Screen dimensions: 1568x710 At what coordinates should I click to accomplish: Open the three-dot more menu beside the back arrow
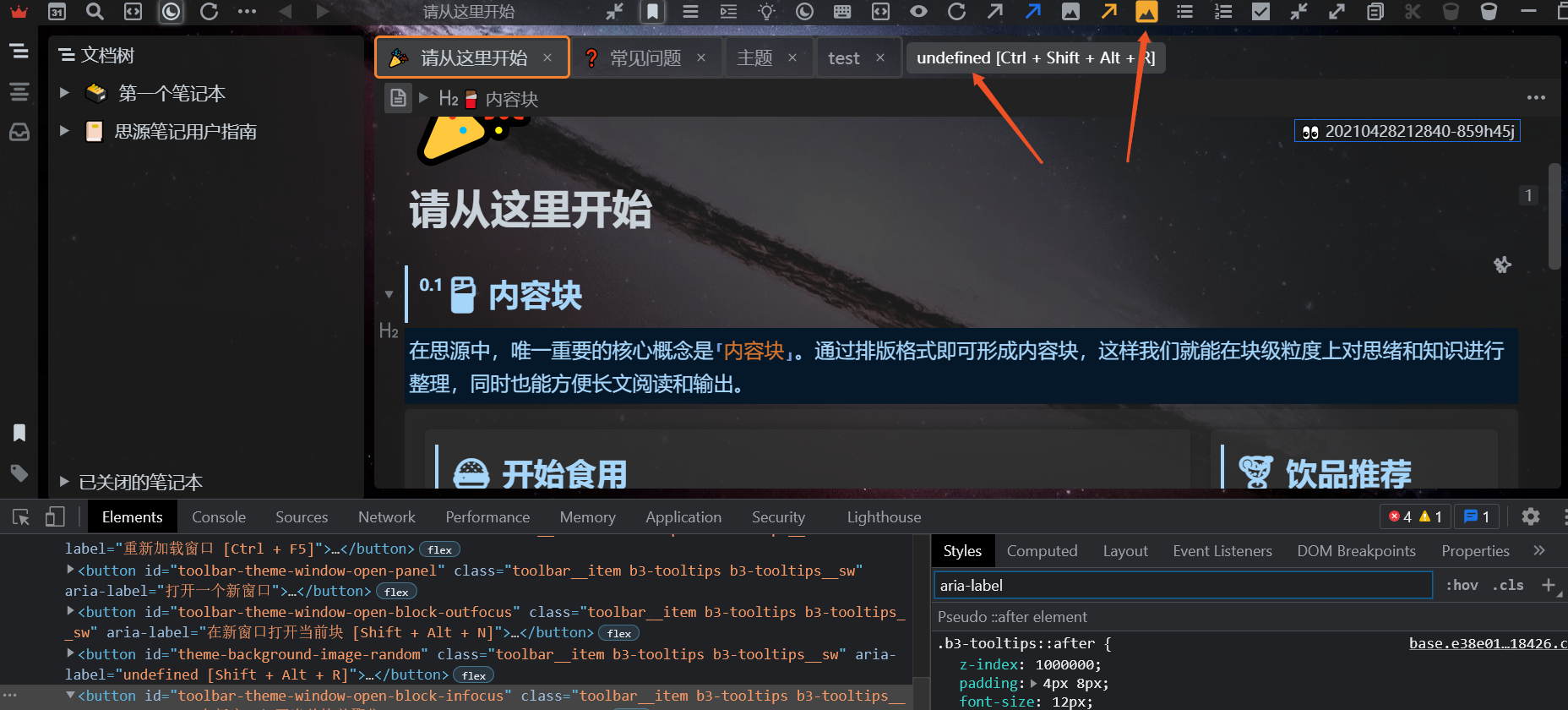(x=247, y=11)
